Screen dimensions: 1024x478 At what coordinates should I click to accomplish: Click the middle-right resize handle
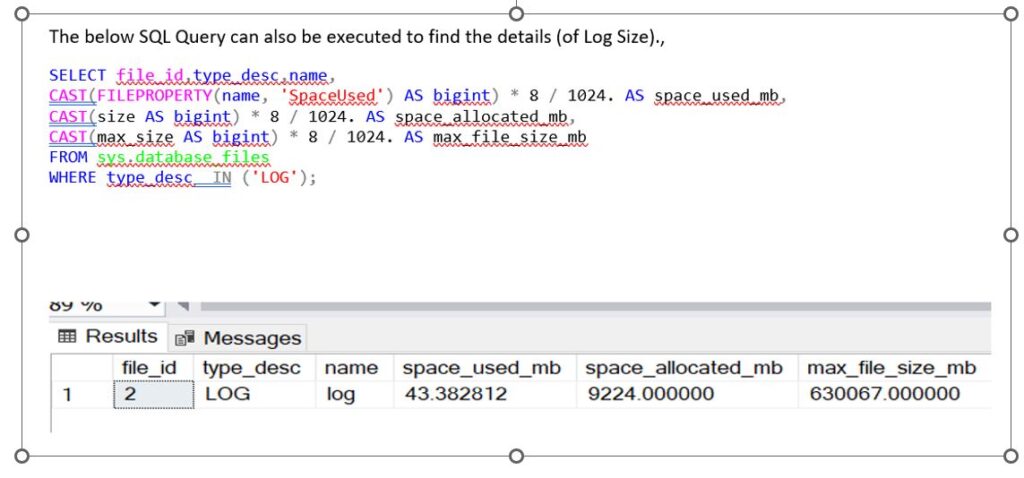pyautogui.click(x=1009, y=235)
